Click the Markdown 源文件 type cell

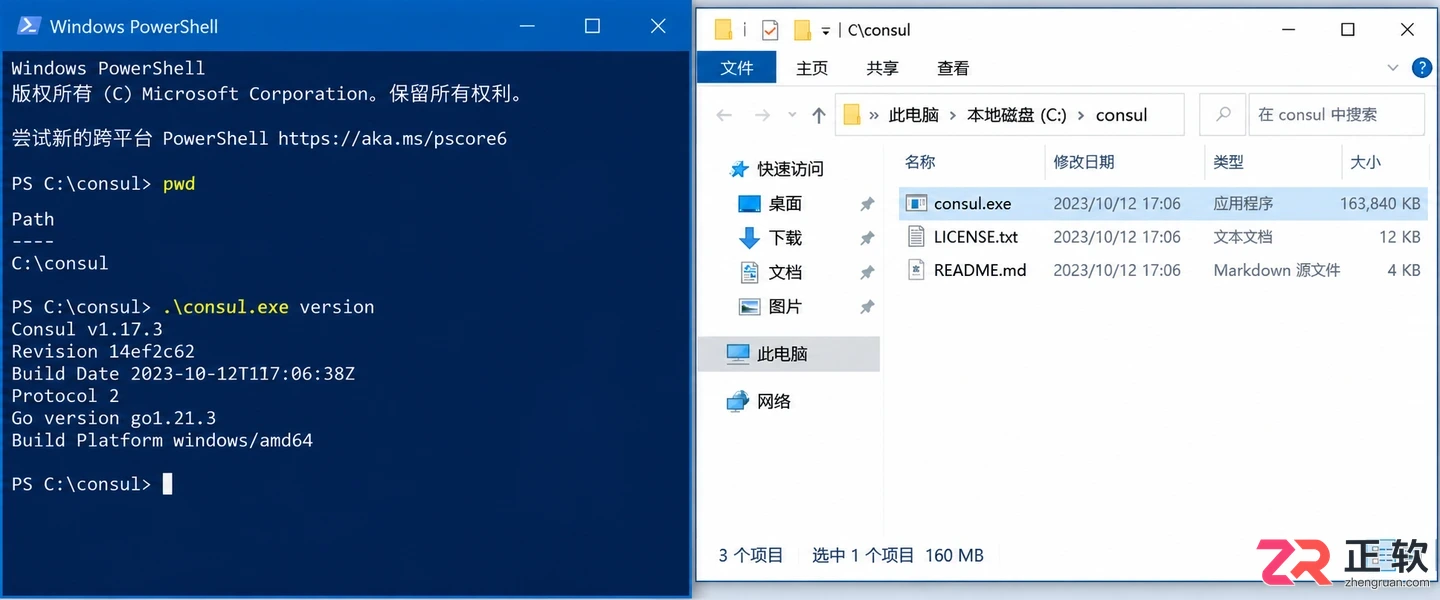[x=1277, y=270]
